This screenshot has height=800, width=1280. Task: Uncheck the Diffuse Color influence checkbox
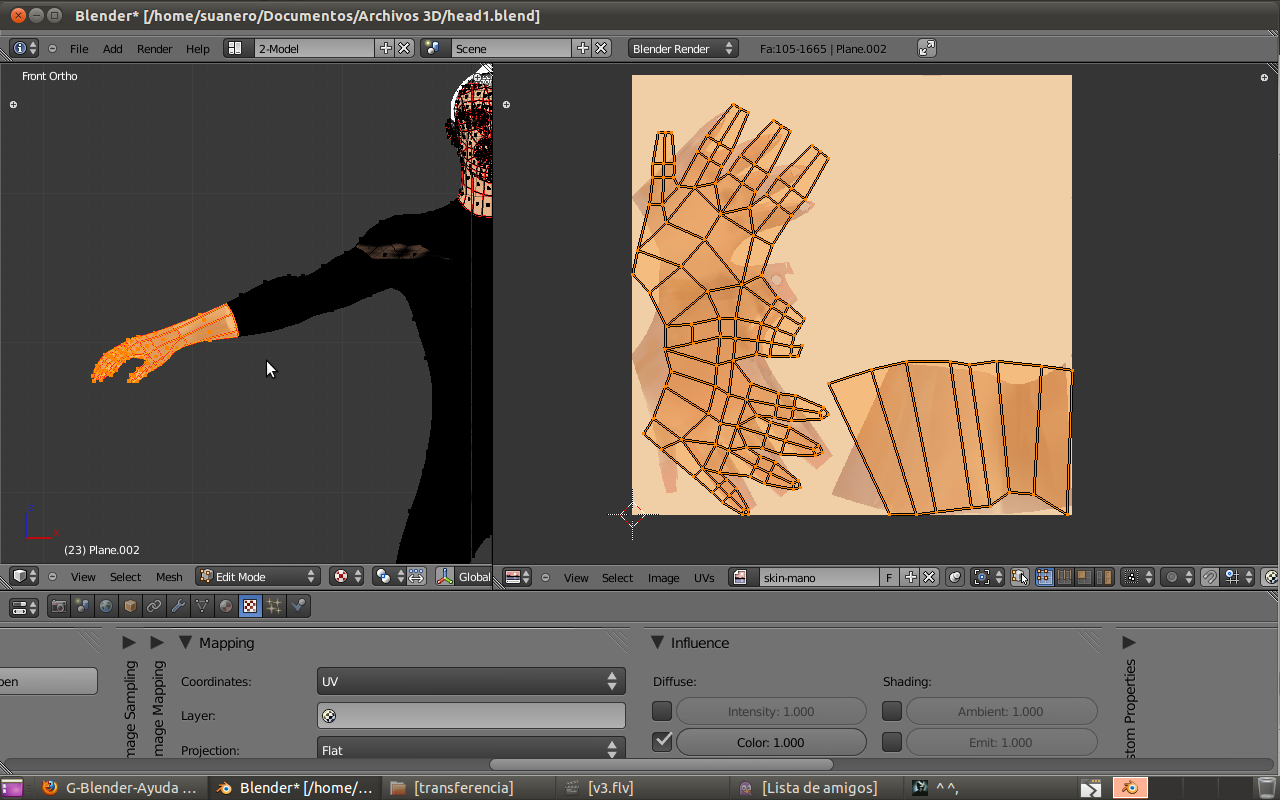662,742
